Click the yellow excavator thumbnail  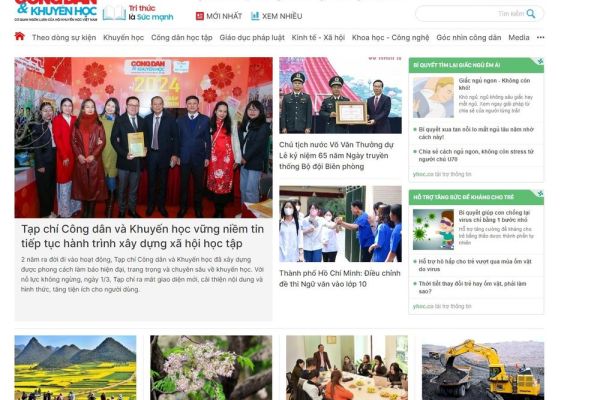pyautogui.click(x=483, y=367)
